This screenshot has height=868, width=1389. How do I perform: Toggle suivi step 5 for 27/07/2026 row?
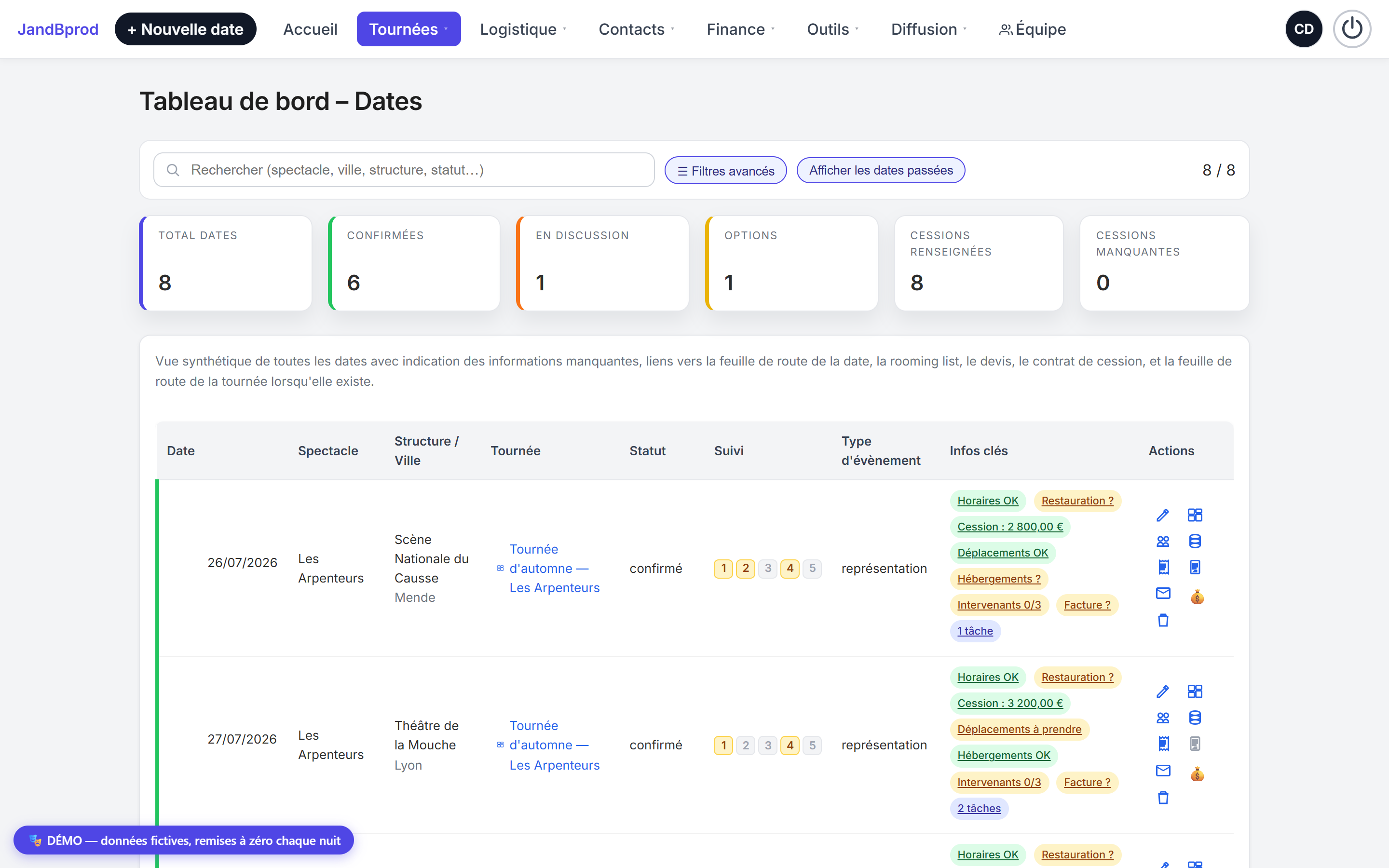pyautogui.click(x=812, y=745)
